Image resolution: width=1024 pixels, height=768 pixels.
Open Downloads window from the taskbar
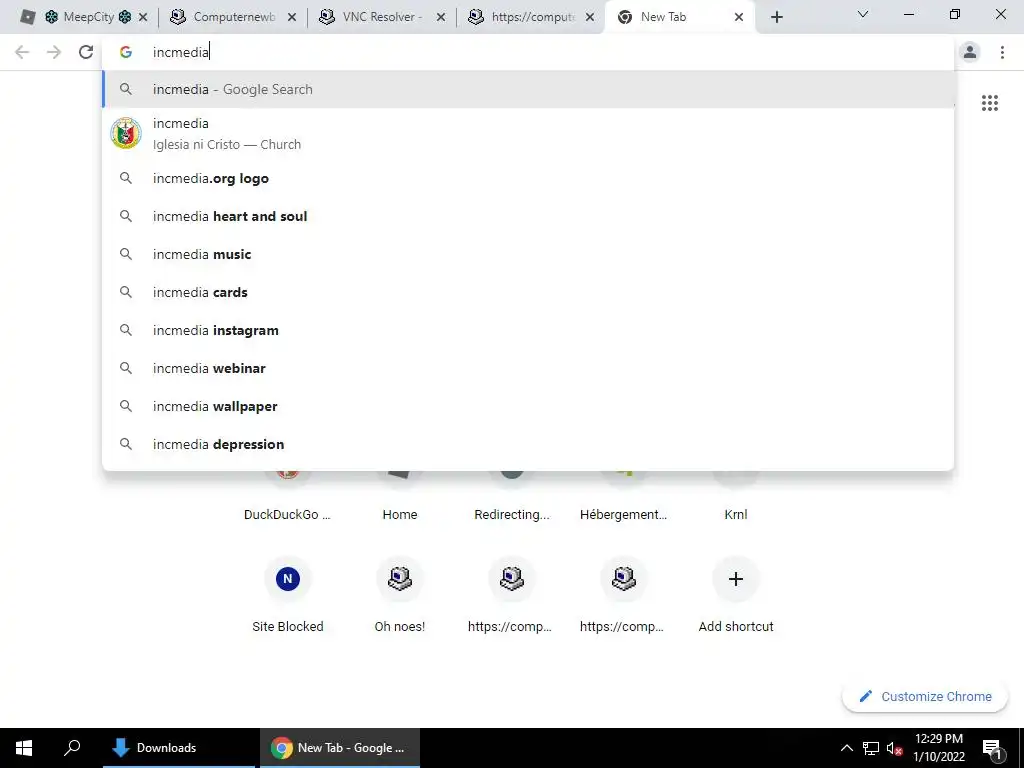tap(178, 748)
